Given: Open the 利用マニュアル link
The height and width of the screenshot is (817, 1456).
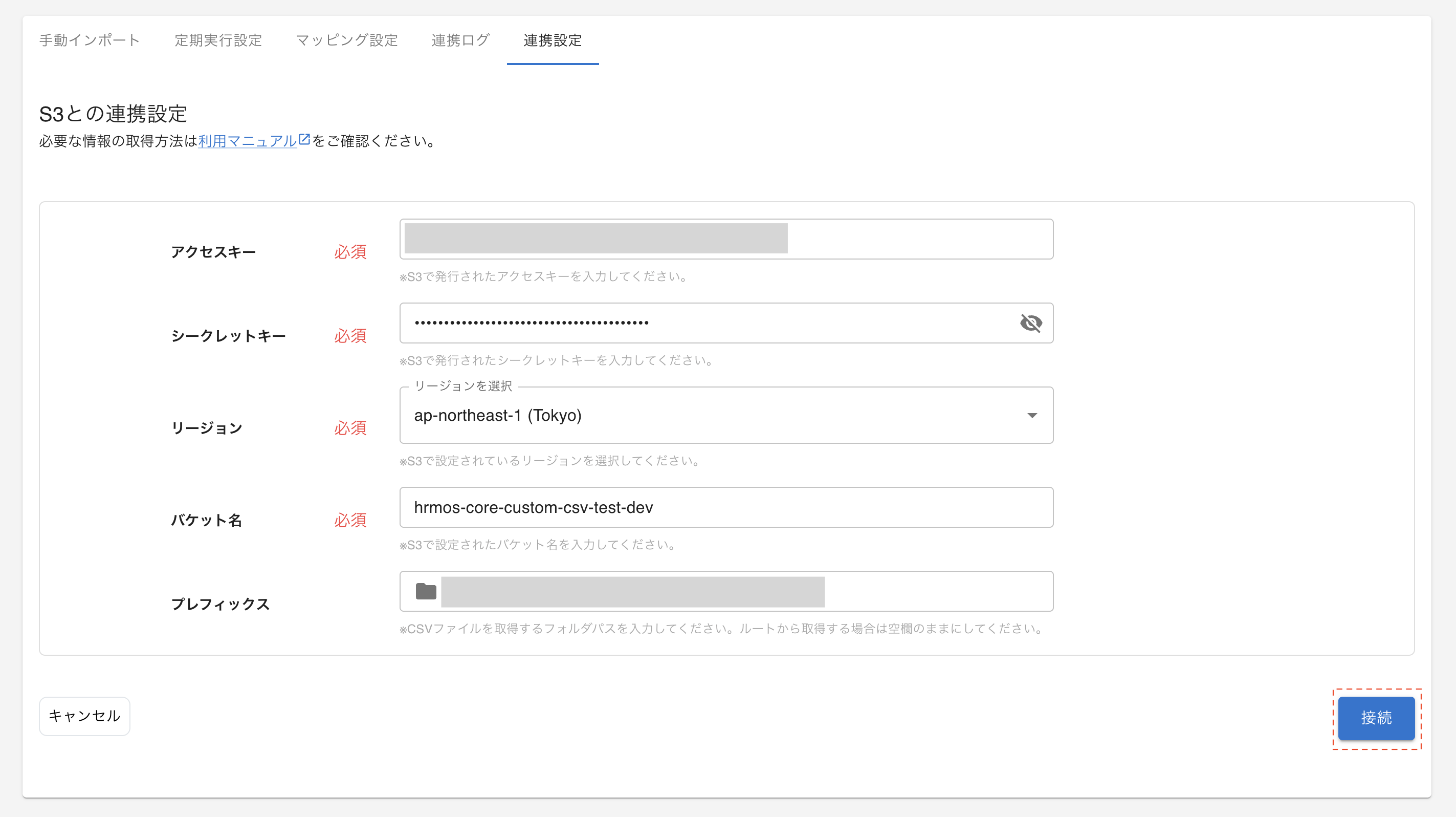Looking at the screenshot, I should point(247,141).
